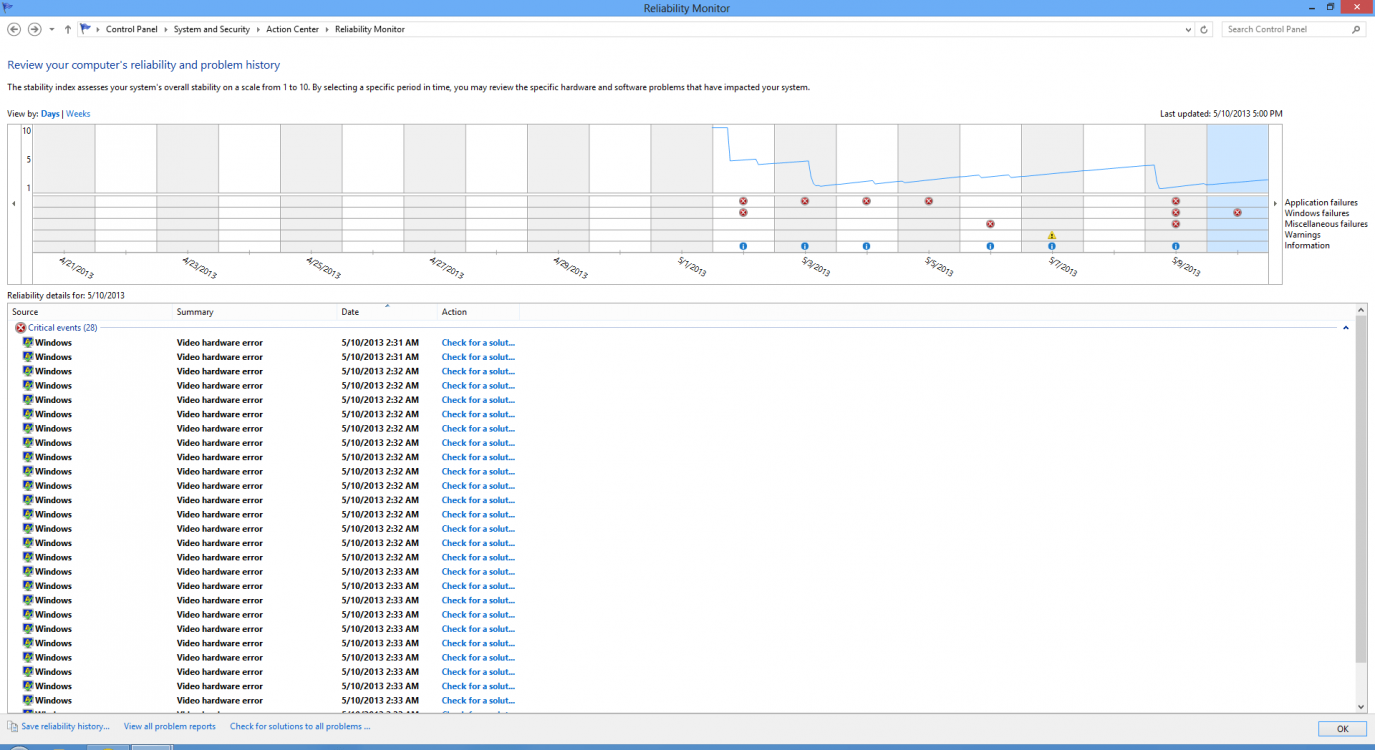This screenshot has width=1375, height=750.
Task: Collapse the Critical events group chevron
Action: (x=1346, y=328)
